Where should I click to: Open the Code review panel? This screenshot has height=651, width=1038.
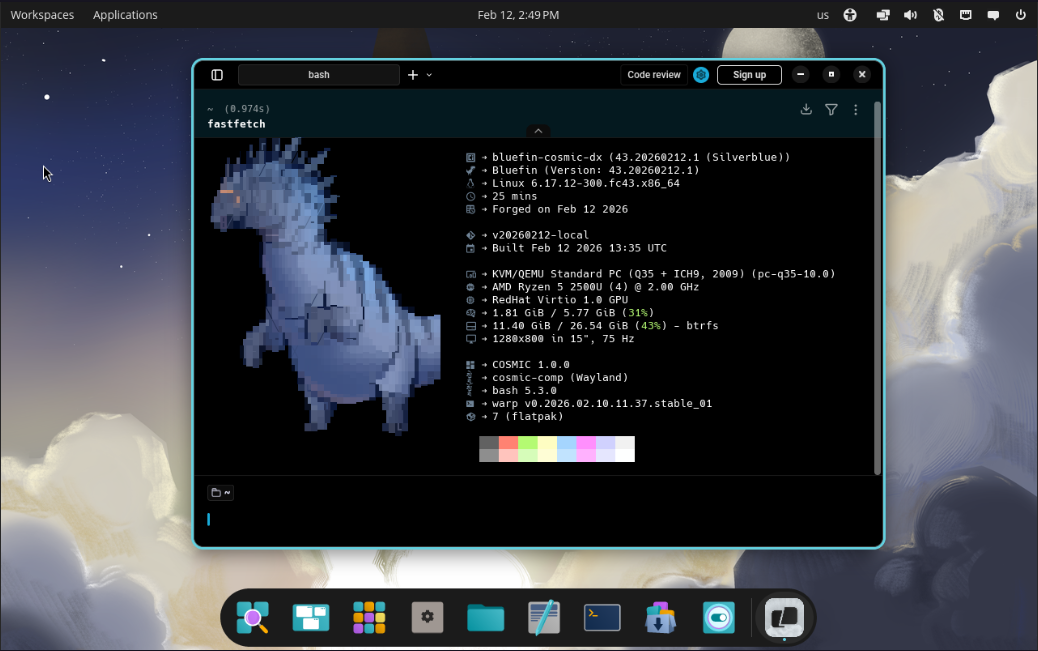tap(653, 75)
